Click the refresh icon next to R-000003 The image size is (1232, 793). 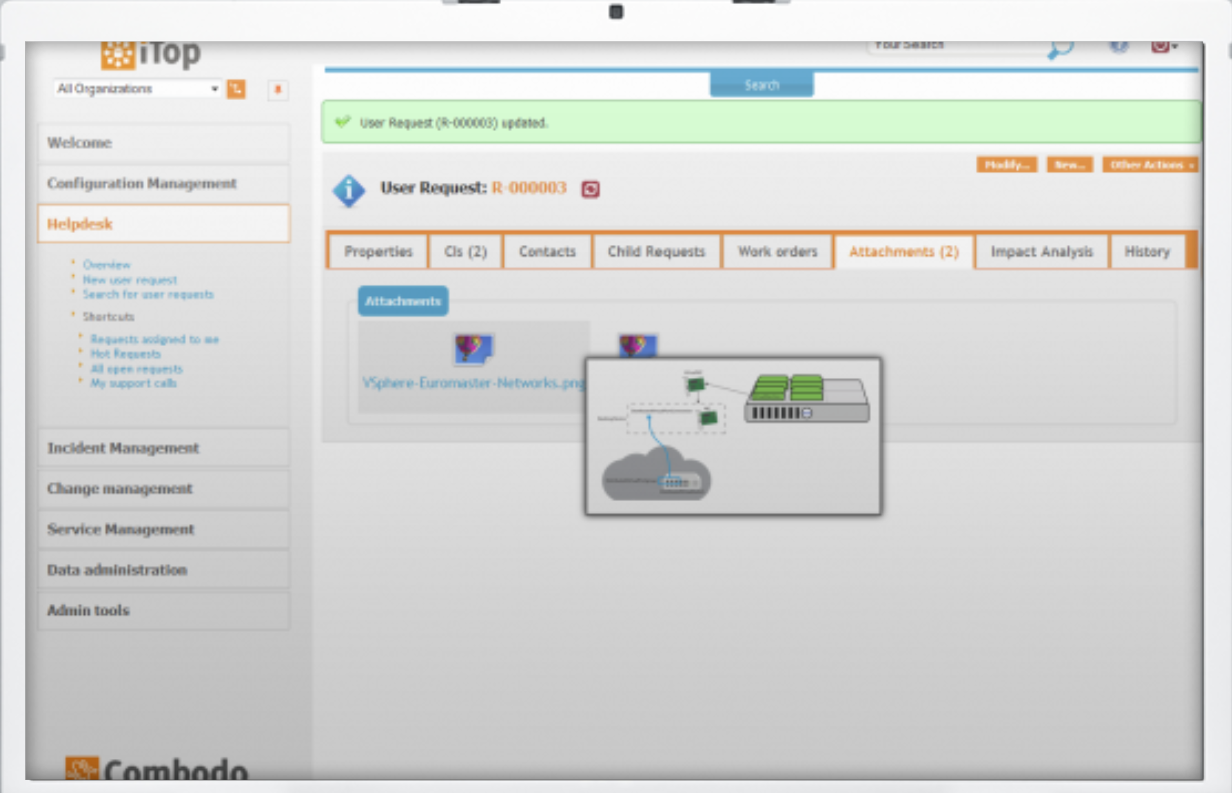pyautogui.click(x=589, y=189)
